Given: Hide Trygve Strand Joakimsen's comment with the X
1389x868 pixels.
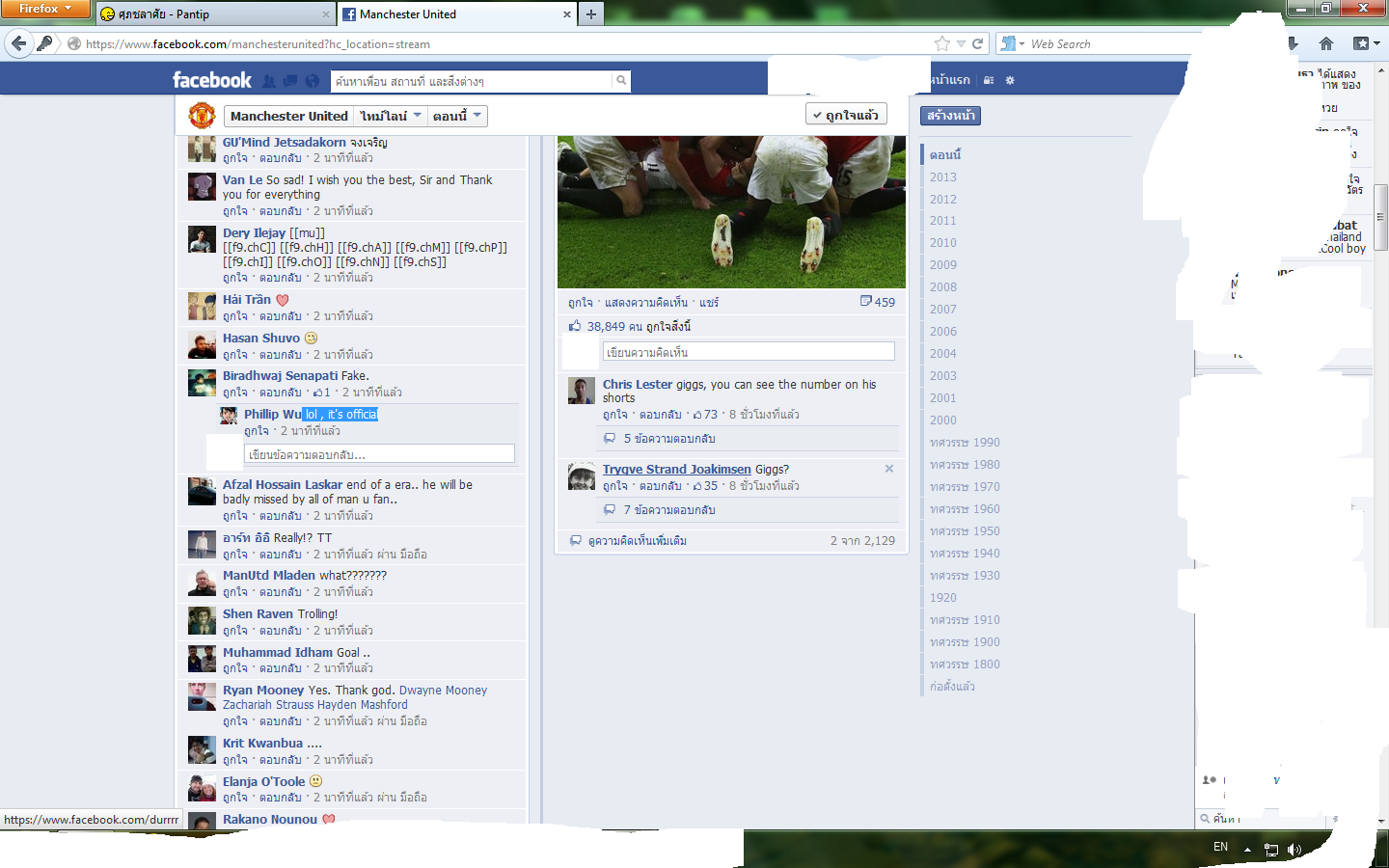Looking at the screenshot, I should 889,469.
